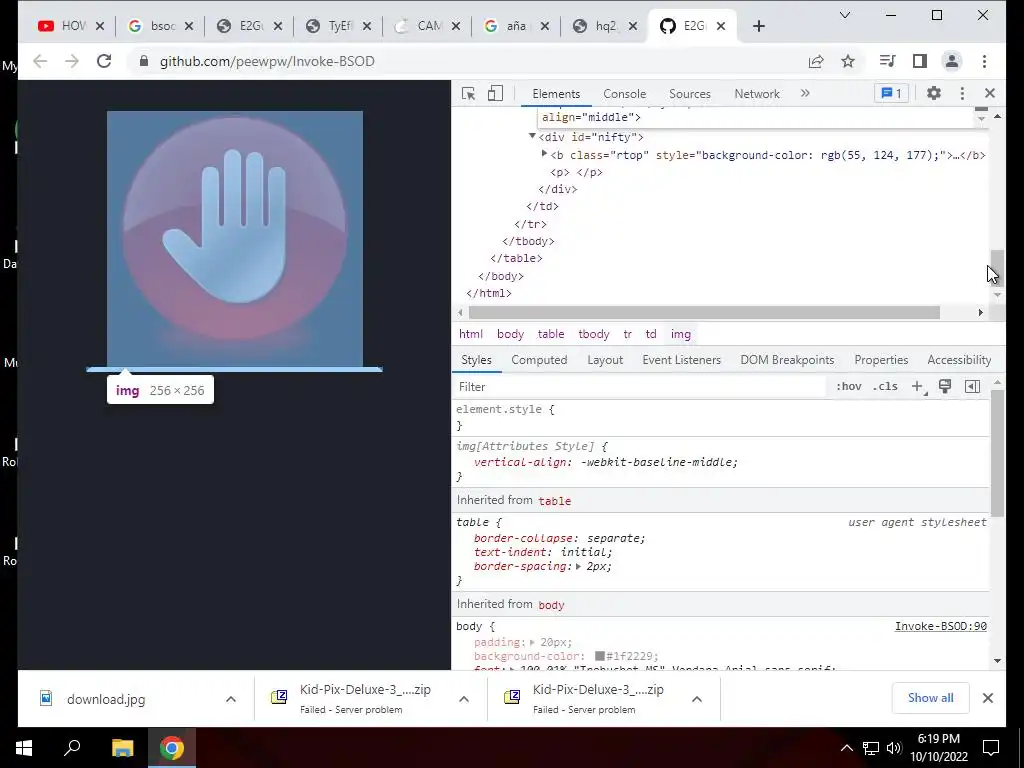This screenshot has width=1024, height=768.
Task: Open the taskbar volume icon
Action: [x=894, y=748]
